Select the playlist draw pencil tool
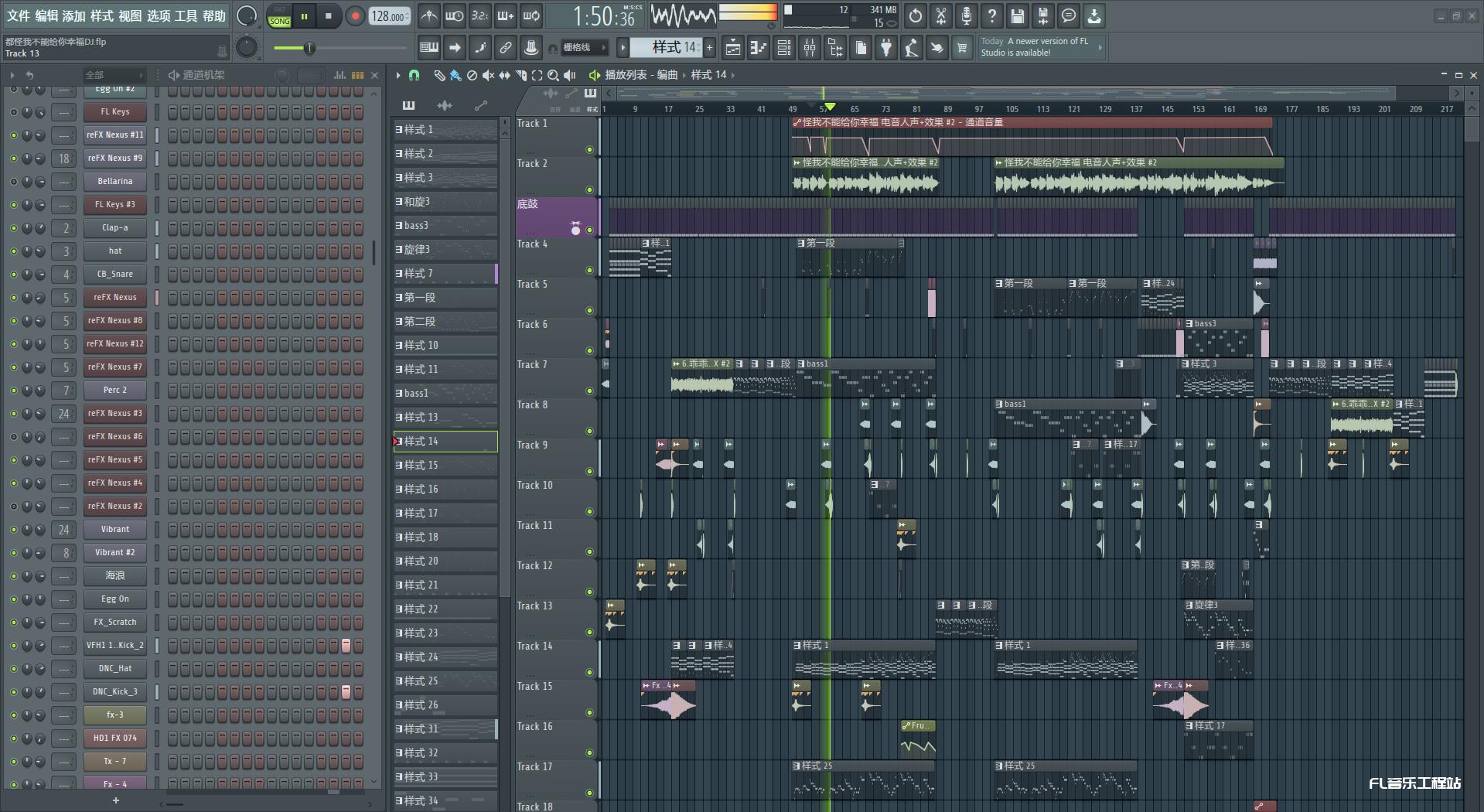 click(439, 75)
